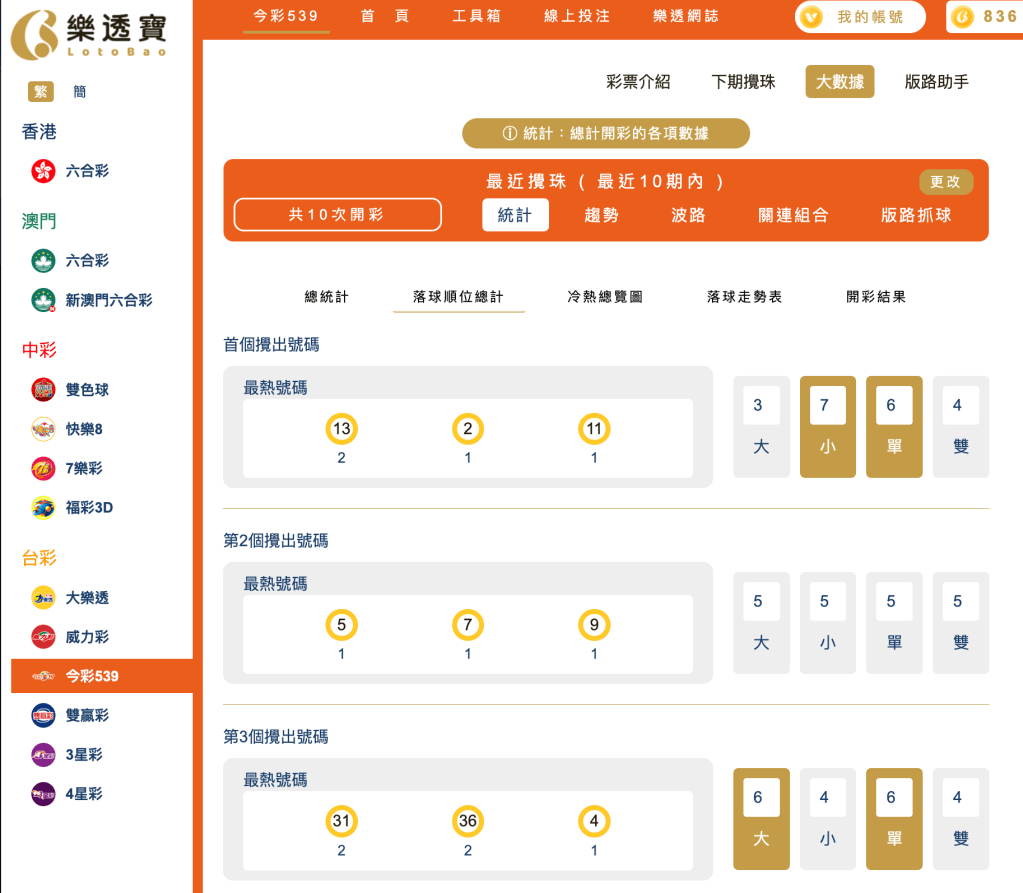Toggle the 大 filter under 首個攪出號碼
This screenshot has width=1023, height=893.
point(761,426)
